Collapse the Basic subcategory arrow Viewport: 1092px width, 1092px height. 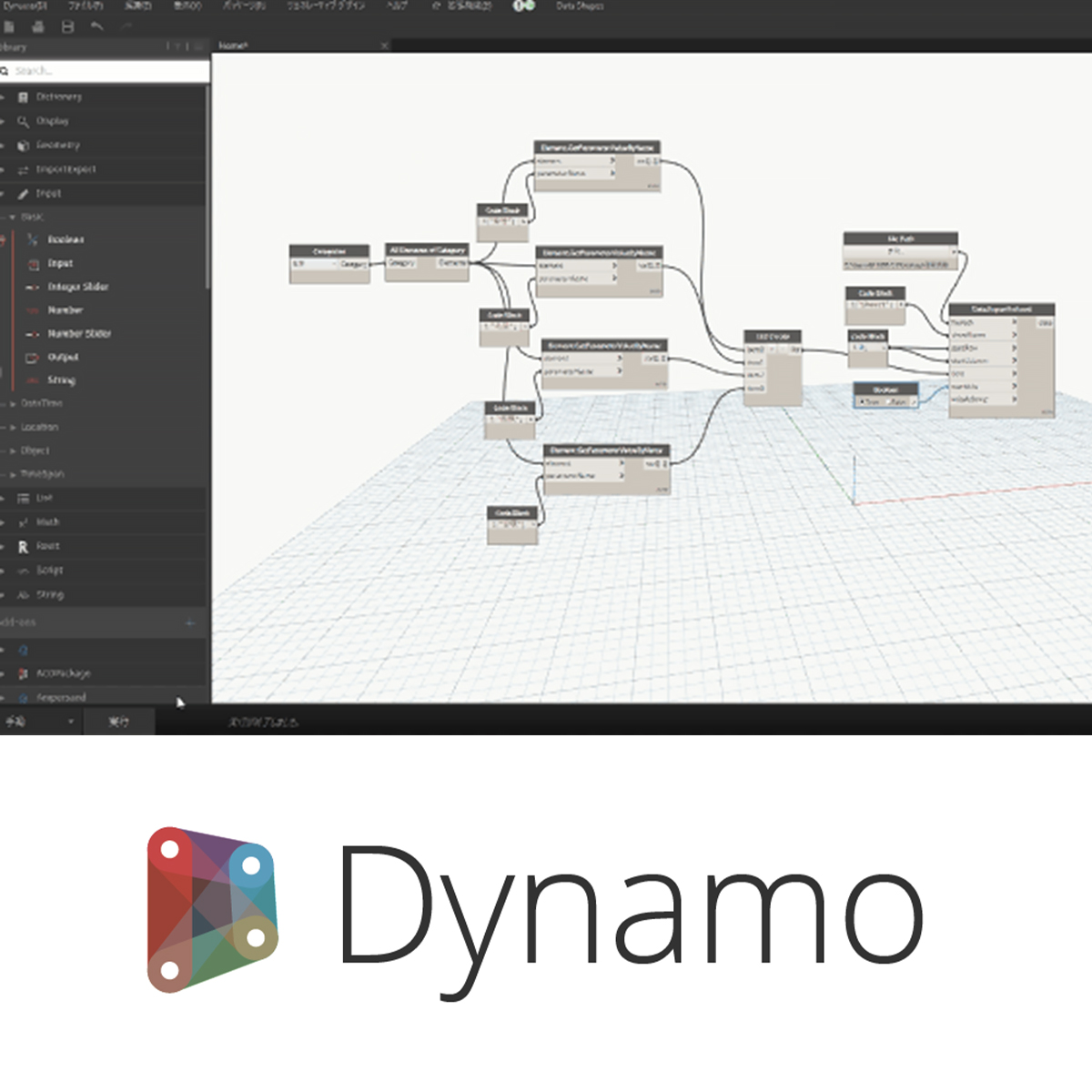(x=13, y=217)
